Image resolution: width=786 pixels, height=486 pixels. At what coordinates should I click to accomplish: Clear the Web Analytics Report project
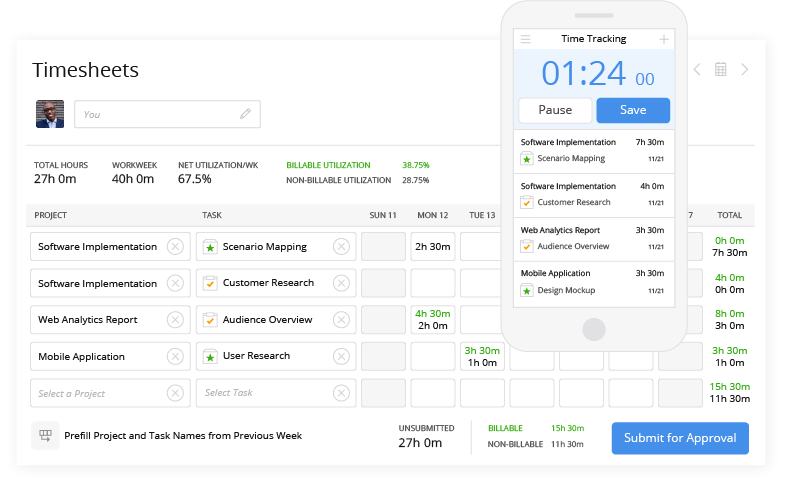pyautogui.click(x=175, y=320)
